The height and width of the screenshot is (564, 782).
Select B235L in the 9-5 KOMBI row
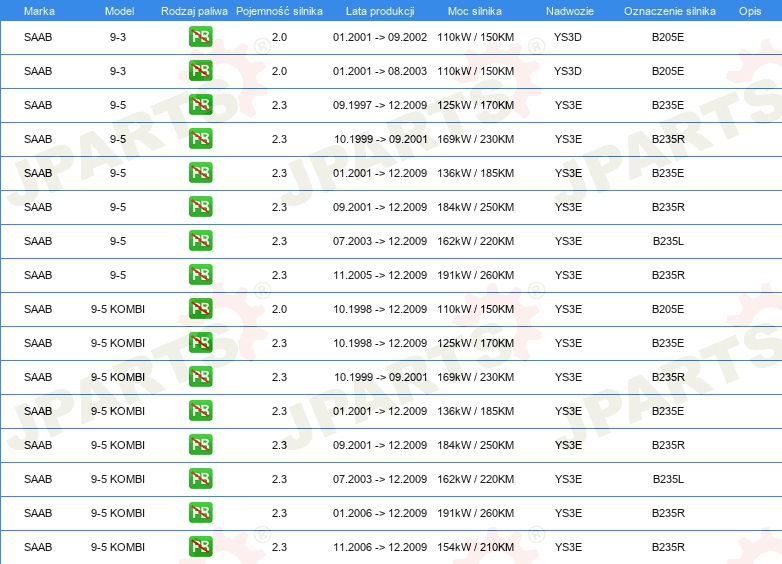click(x=668, y=479)
